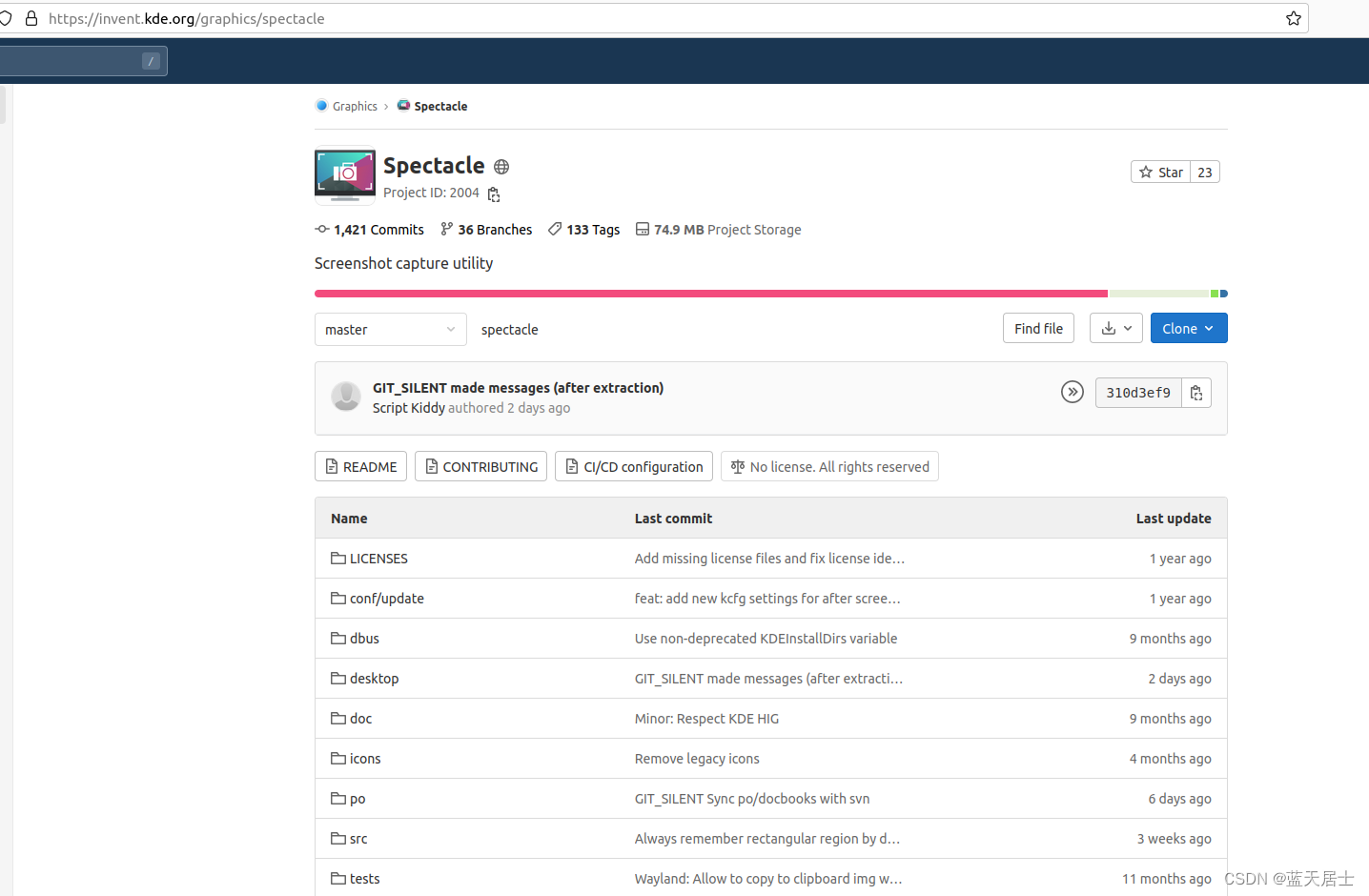Open the Graphics breadcrumb link

355,106
